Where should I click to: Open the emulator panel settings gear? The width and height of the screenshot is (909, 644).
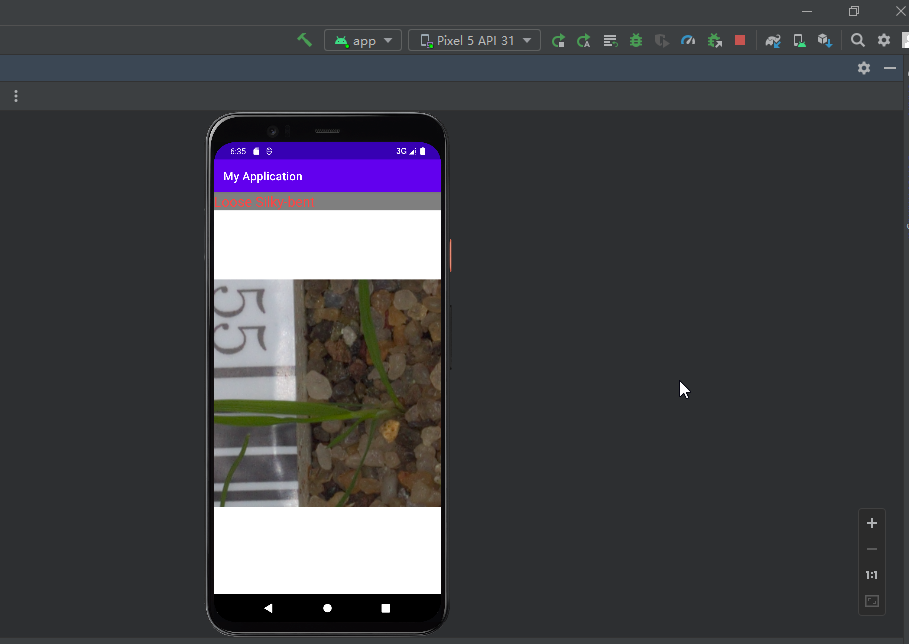pos(864,68)
